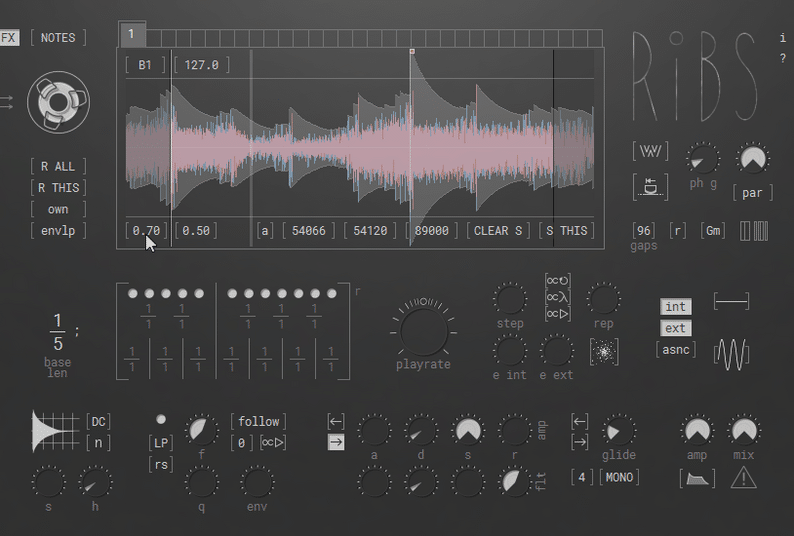
Task: Click the R THIS button
Action: (x=58, y=188)
